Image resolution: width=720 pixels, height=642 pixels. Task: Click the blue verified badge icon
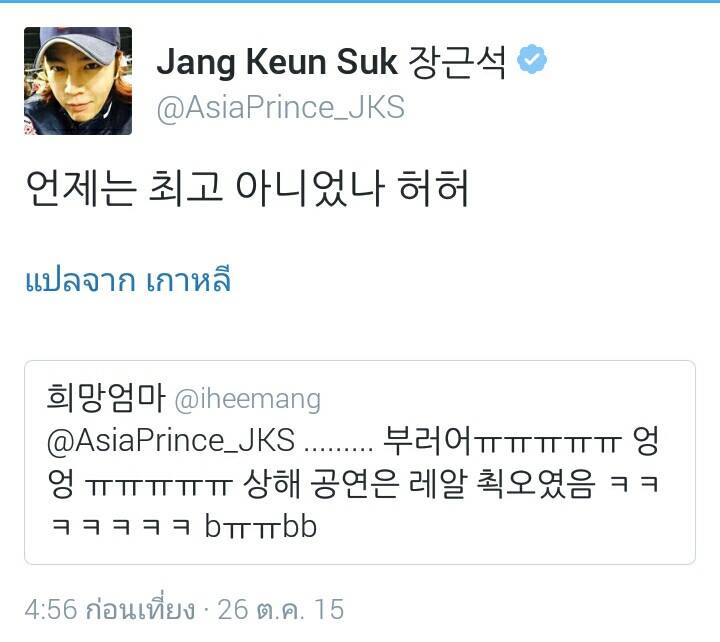tap(532, 59)
